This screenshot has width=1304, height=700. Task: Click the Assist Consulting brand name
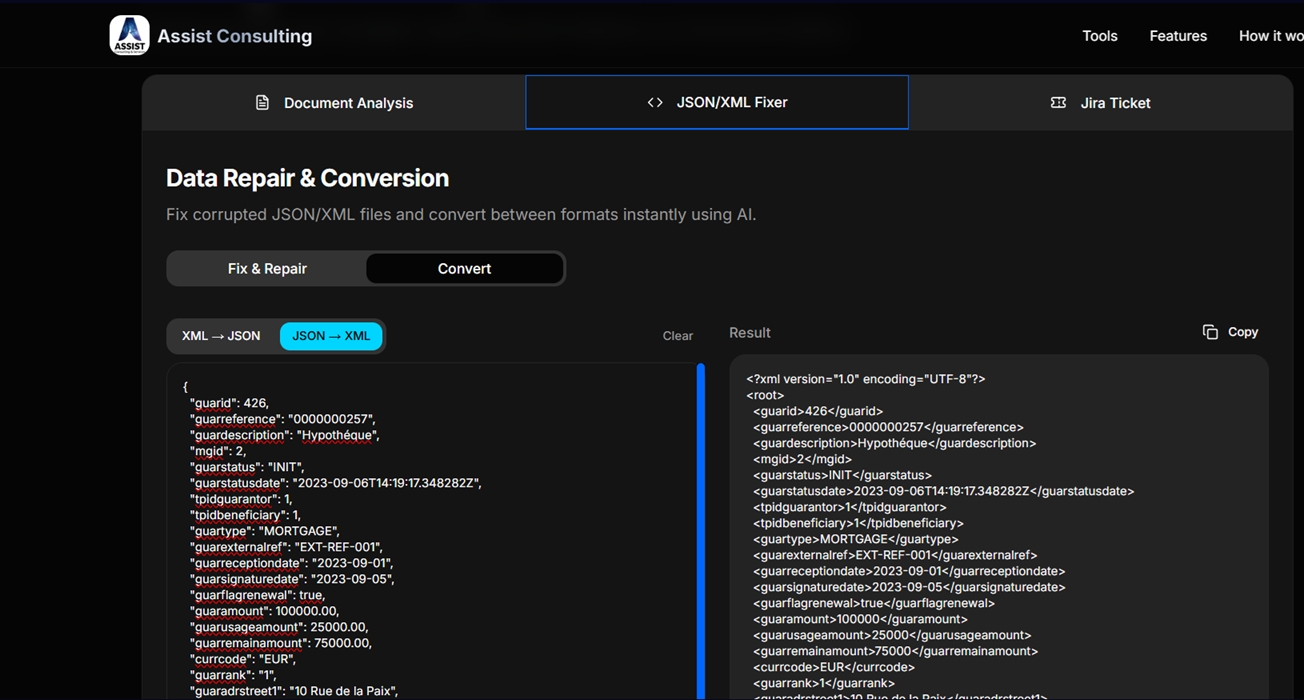click(x=235, y=36)
